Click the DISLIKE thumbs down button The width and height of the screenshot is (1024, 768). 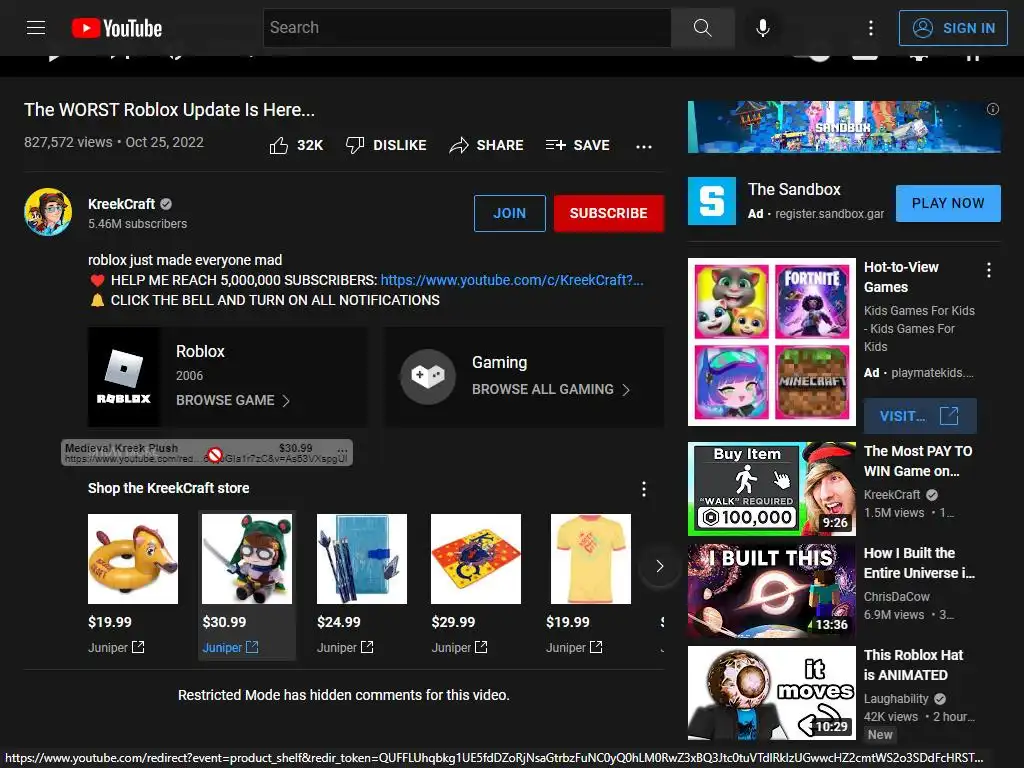click(386, 145)
